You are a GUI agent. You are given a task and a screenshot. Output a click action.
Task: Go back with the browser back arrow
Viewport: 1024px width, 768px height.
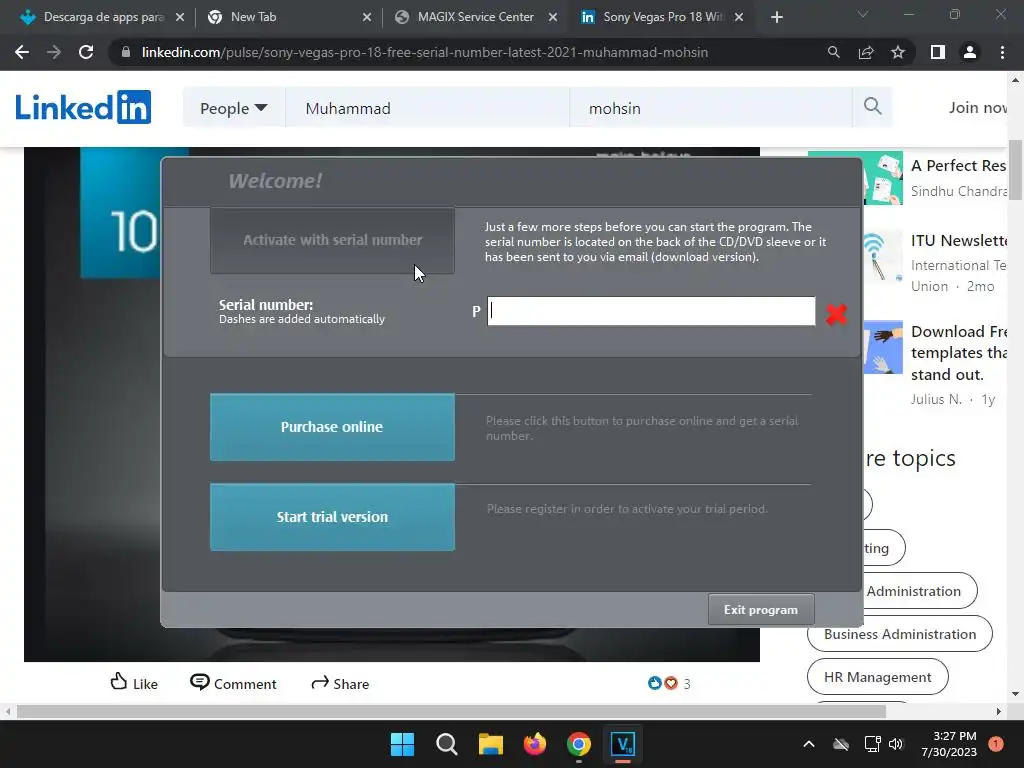[22, 52]
